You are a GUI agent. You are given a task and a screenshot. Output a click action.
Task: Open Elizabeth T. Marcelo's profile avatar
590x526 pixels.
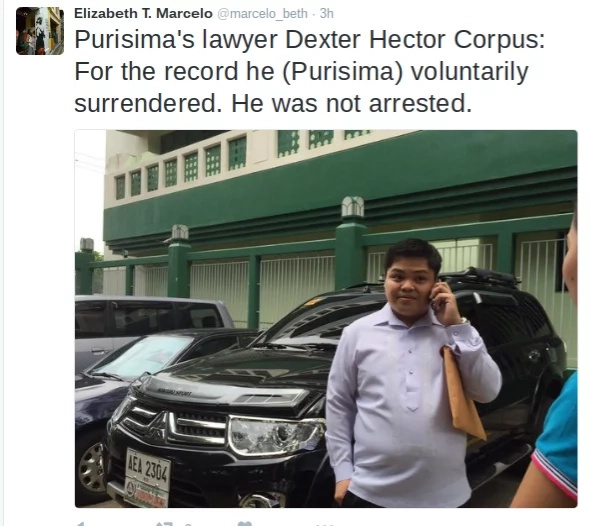(x=40, y=31)
